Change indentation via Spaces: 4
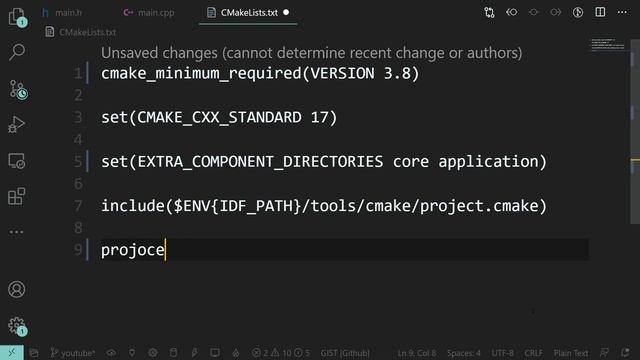The image size is (640, 360). (x=464, y=353)
